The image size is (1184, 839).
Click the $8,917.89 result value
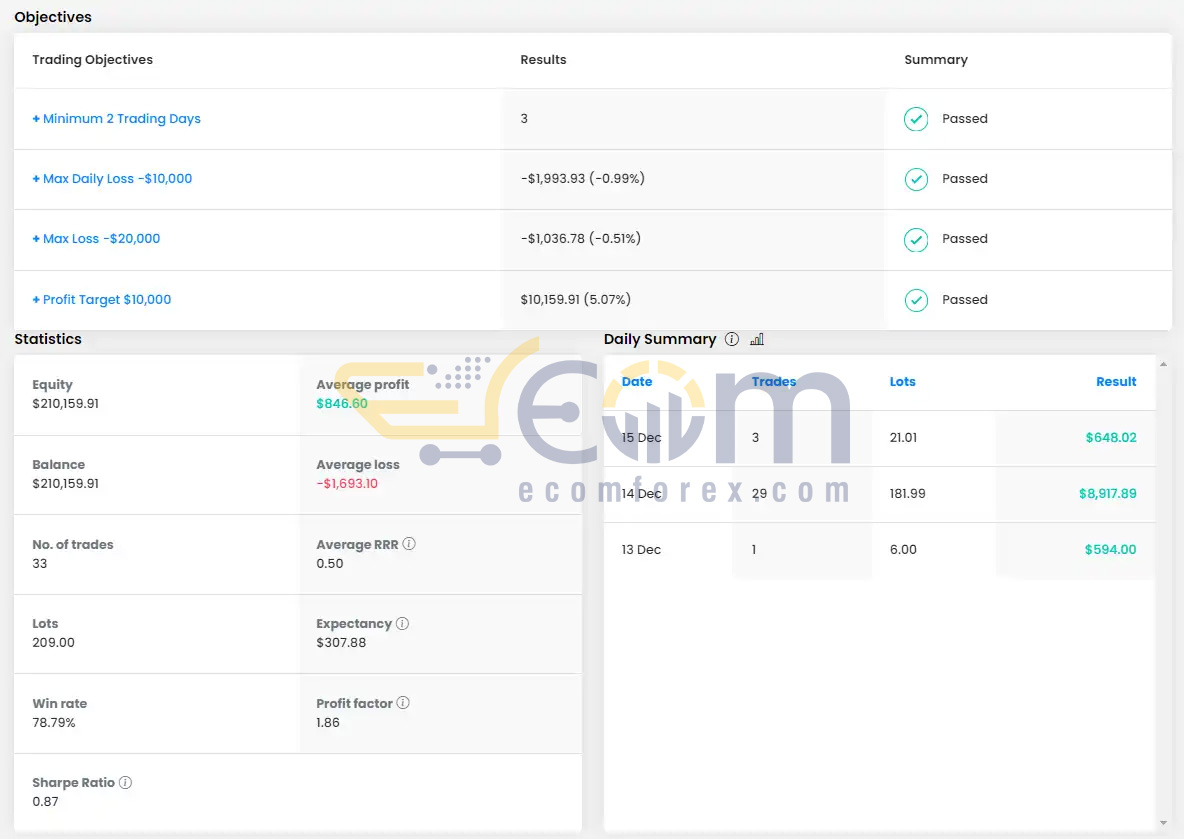point(1107,493)
